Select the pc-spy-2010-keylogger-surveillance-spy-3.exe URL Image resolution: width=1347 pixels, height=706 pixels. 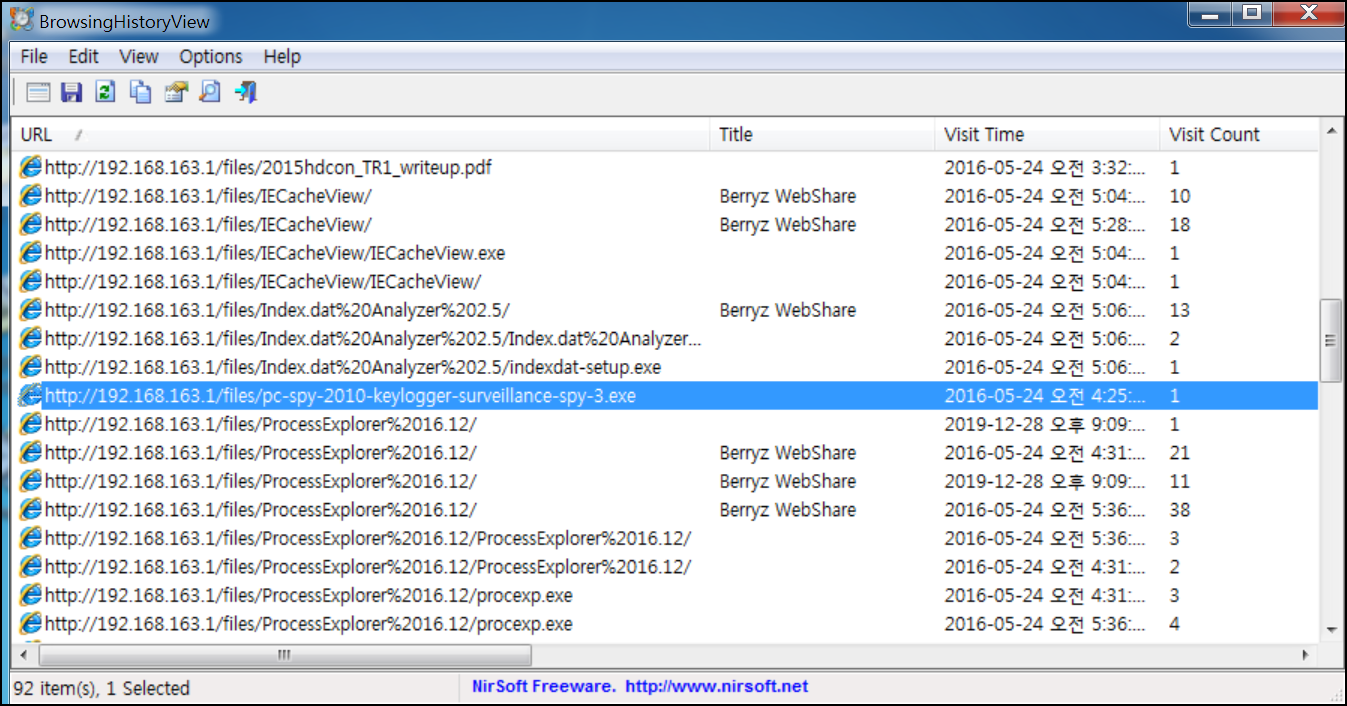tap(340, 395)
